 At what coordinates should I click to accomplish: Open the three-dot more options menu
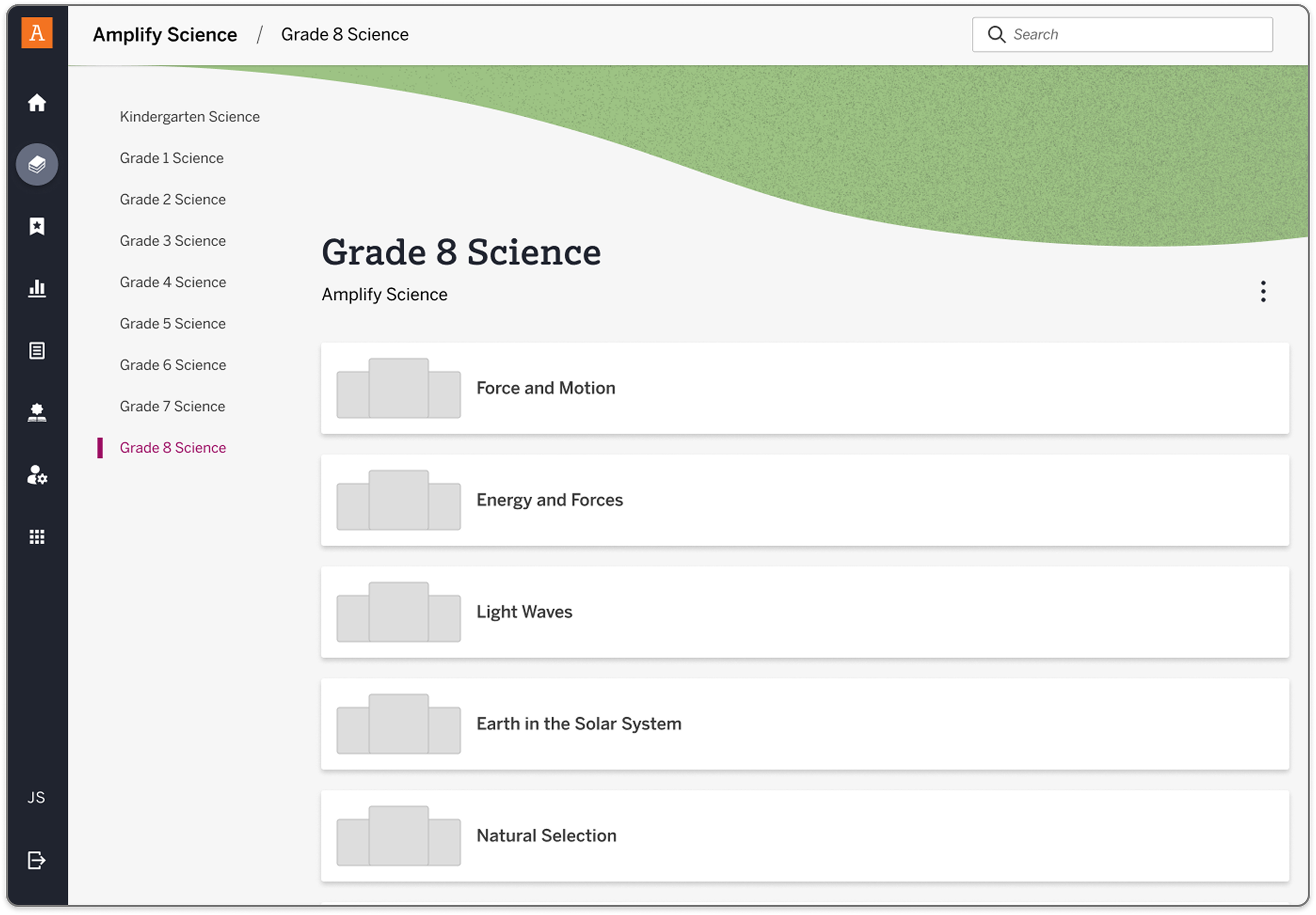(1263, 291)
